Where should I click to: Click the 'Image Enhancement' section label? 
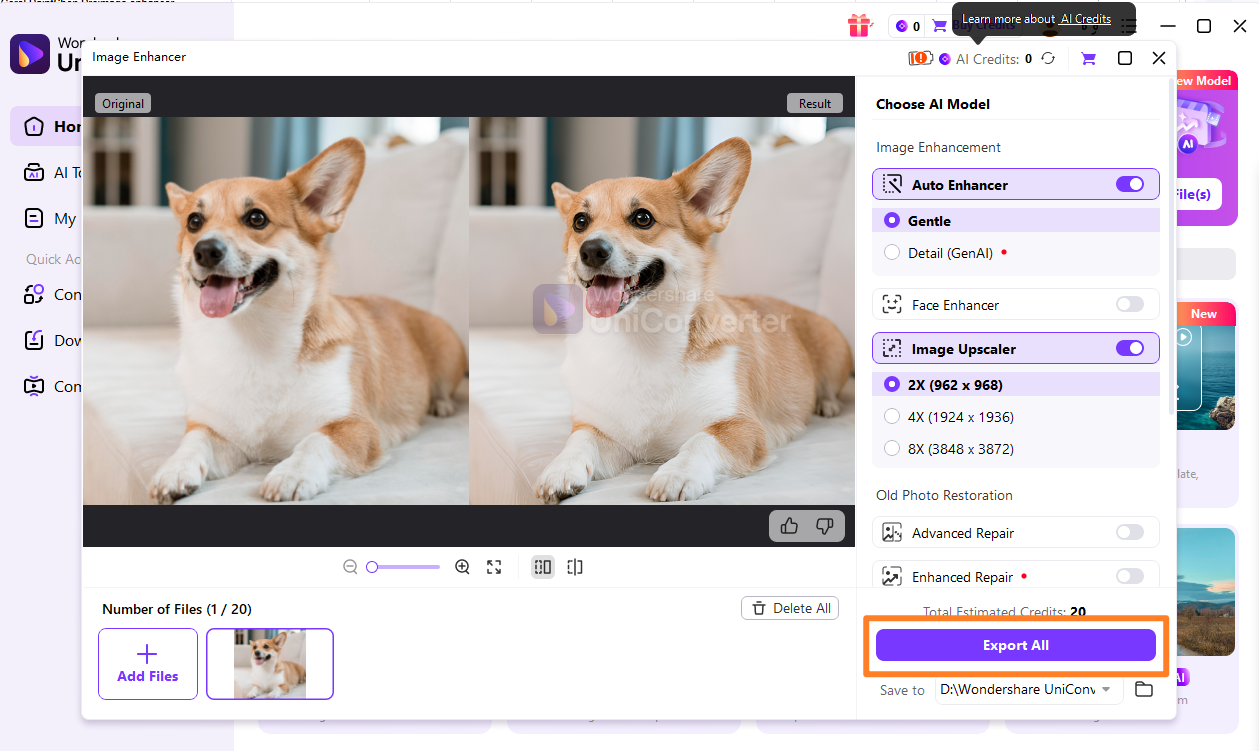point(938,147)
